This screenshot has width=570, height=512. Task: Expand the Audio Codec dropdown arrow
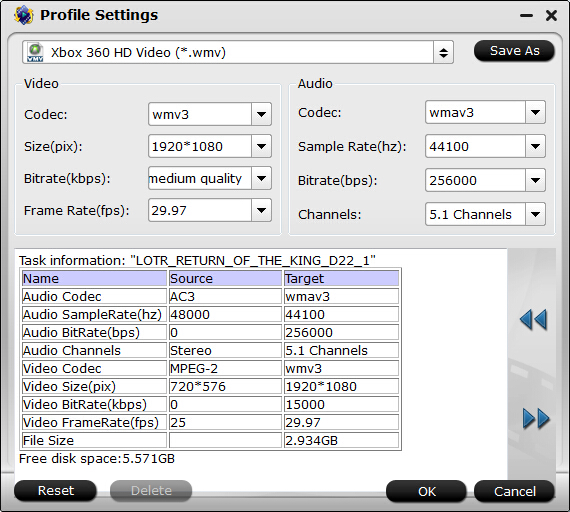(535, 112)
